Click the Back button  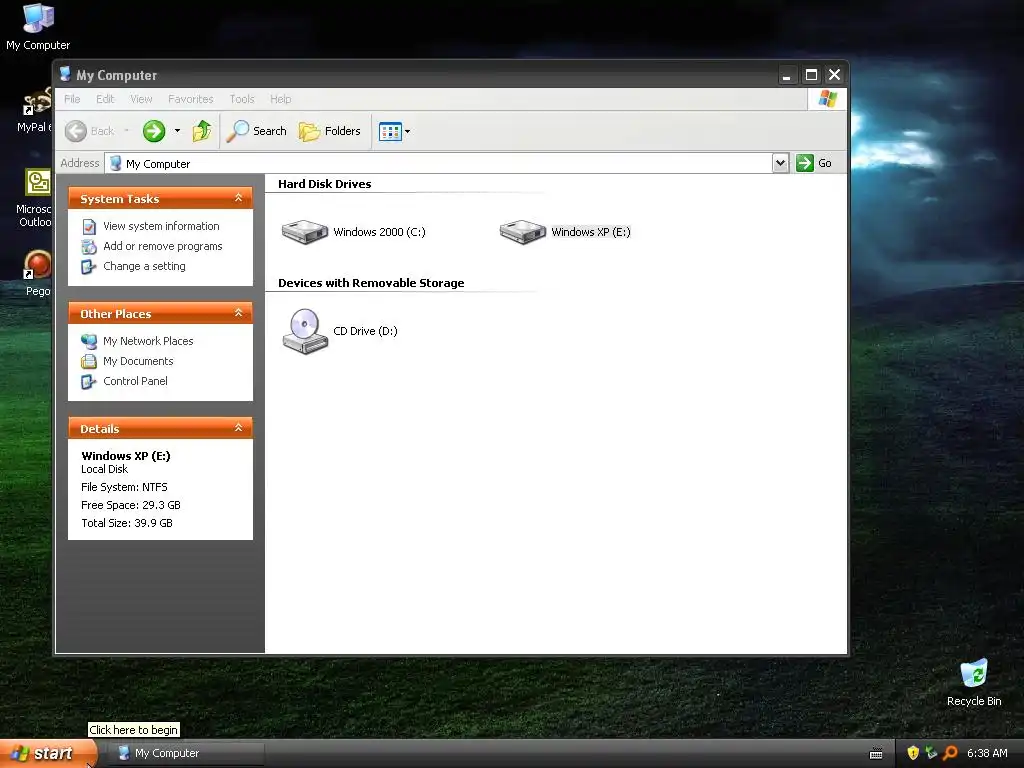(x=90, y=131)
